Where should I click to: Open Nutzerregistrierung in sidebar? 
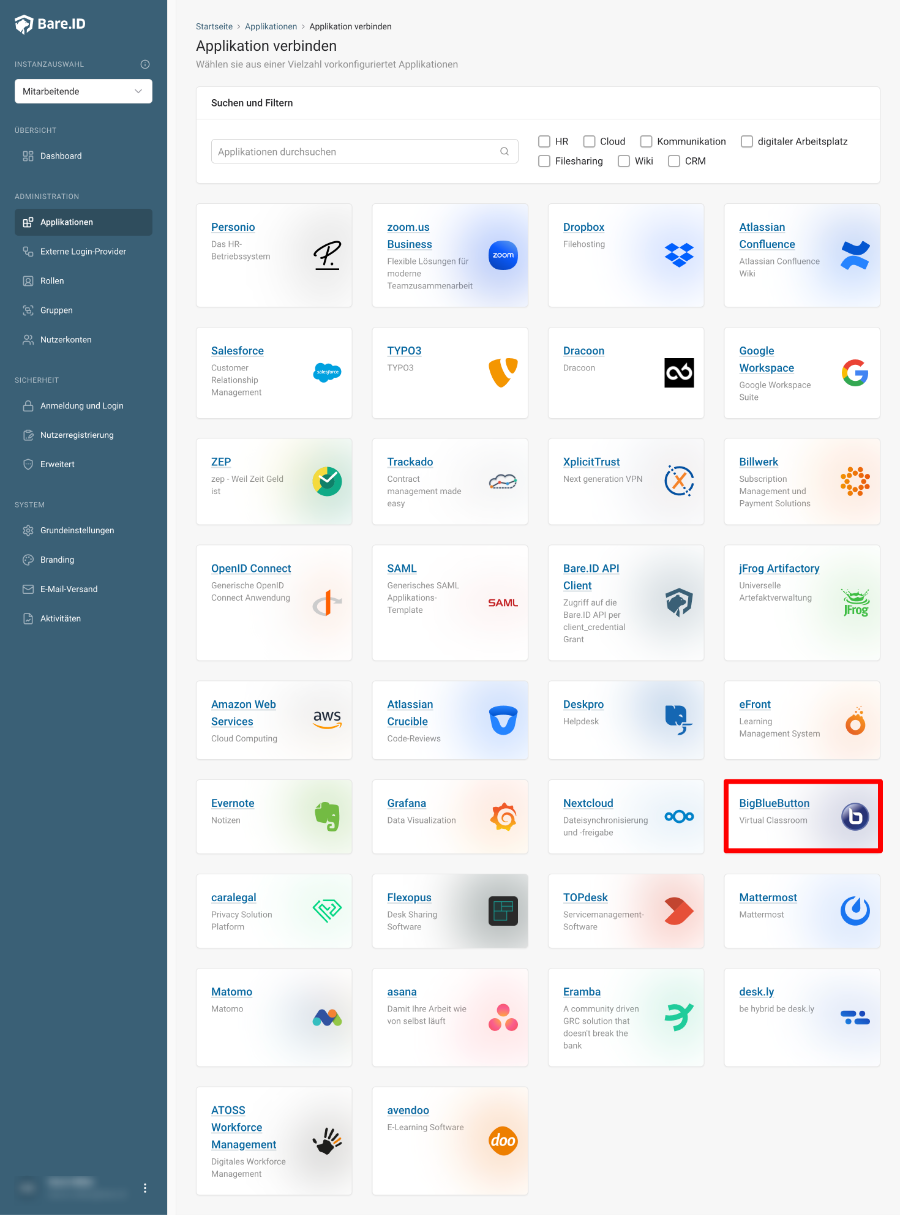[83, 435]
